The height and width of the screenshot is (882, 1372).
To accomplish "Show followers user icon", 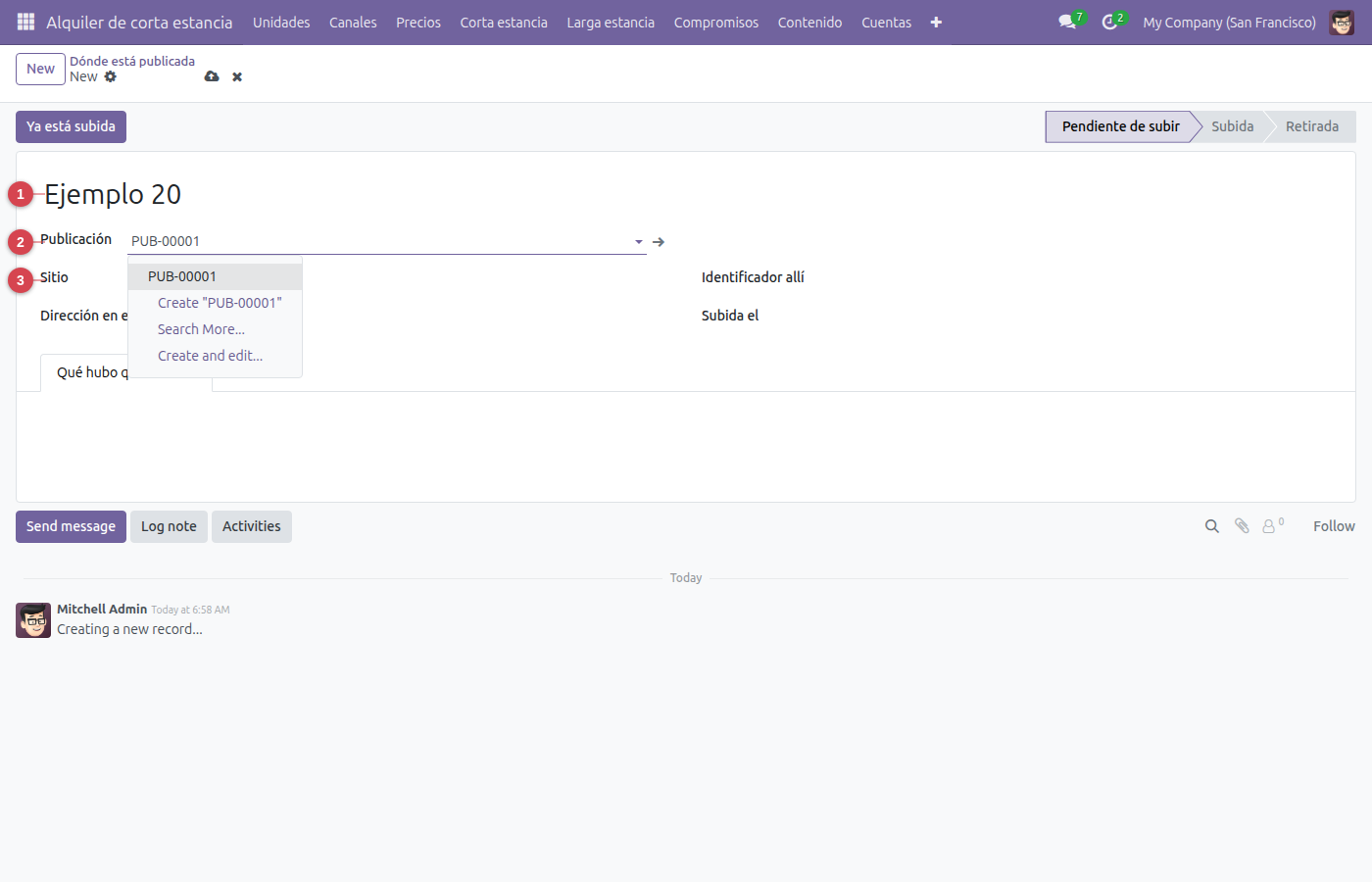I will click(x=1271, y=526).
